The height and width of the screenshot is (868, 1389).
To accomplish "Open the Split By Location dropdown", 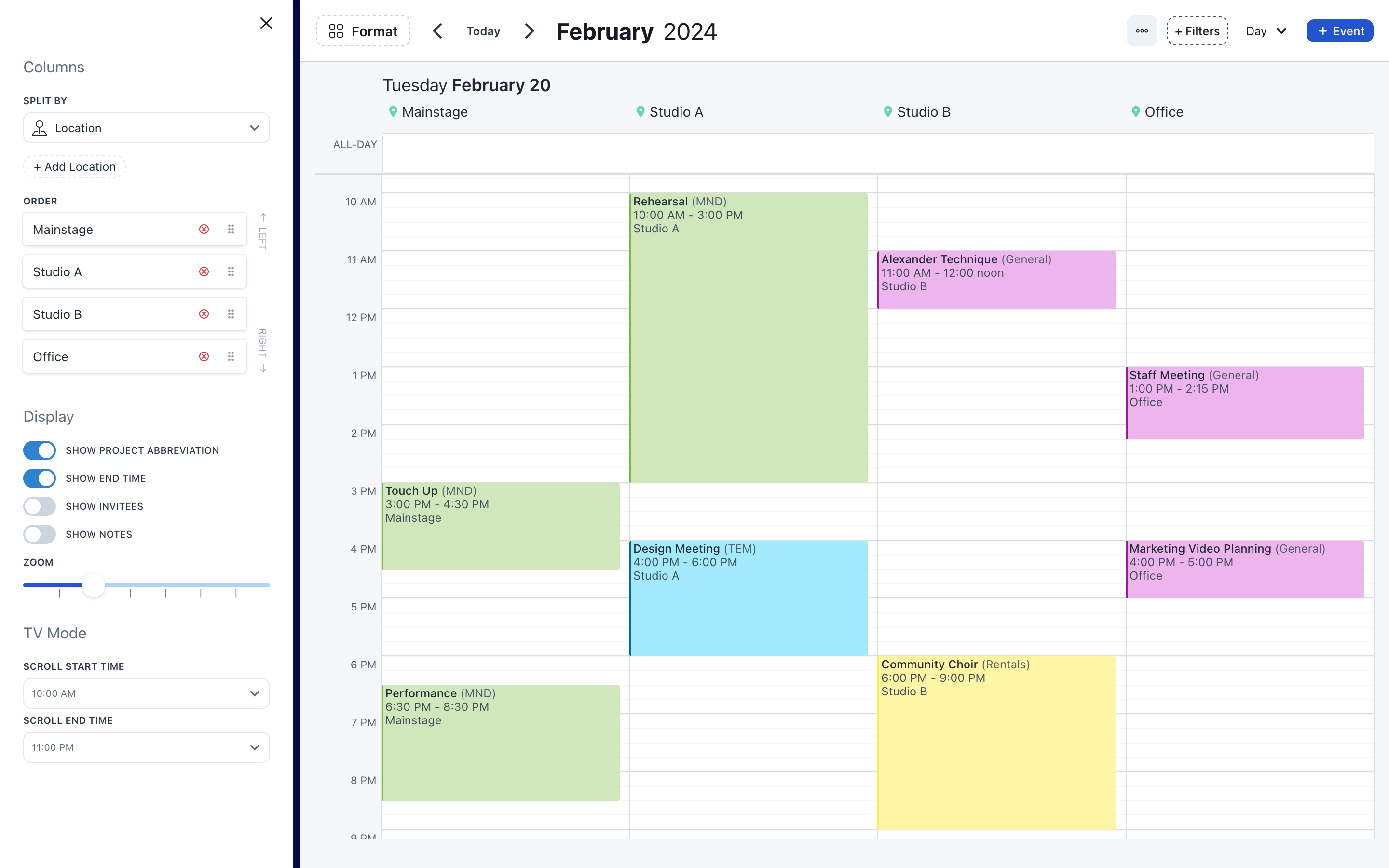I will coord(146,128).
